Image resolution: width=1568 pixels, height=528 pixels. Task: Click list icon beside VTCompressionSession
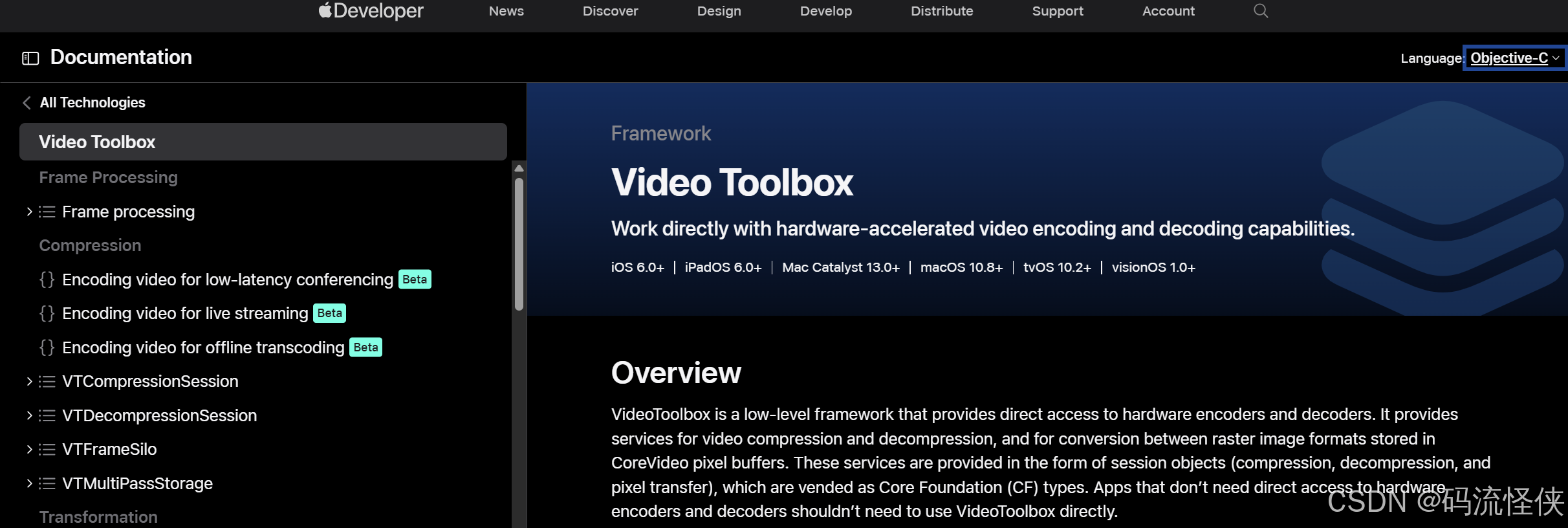(x=47, y=382)
